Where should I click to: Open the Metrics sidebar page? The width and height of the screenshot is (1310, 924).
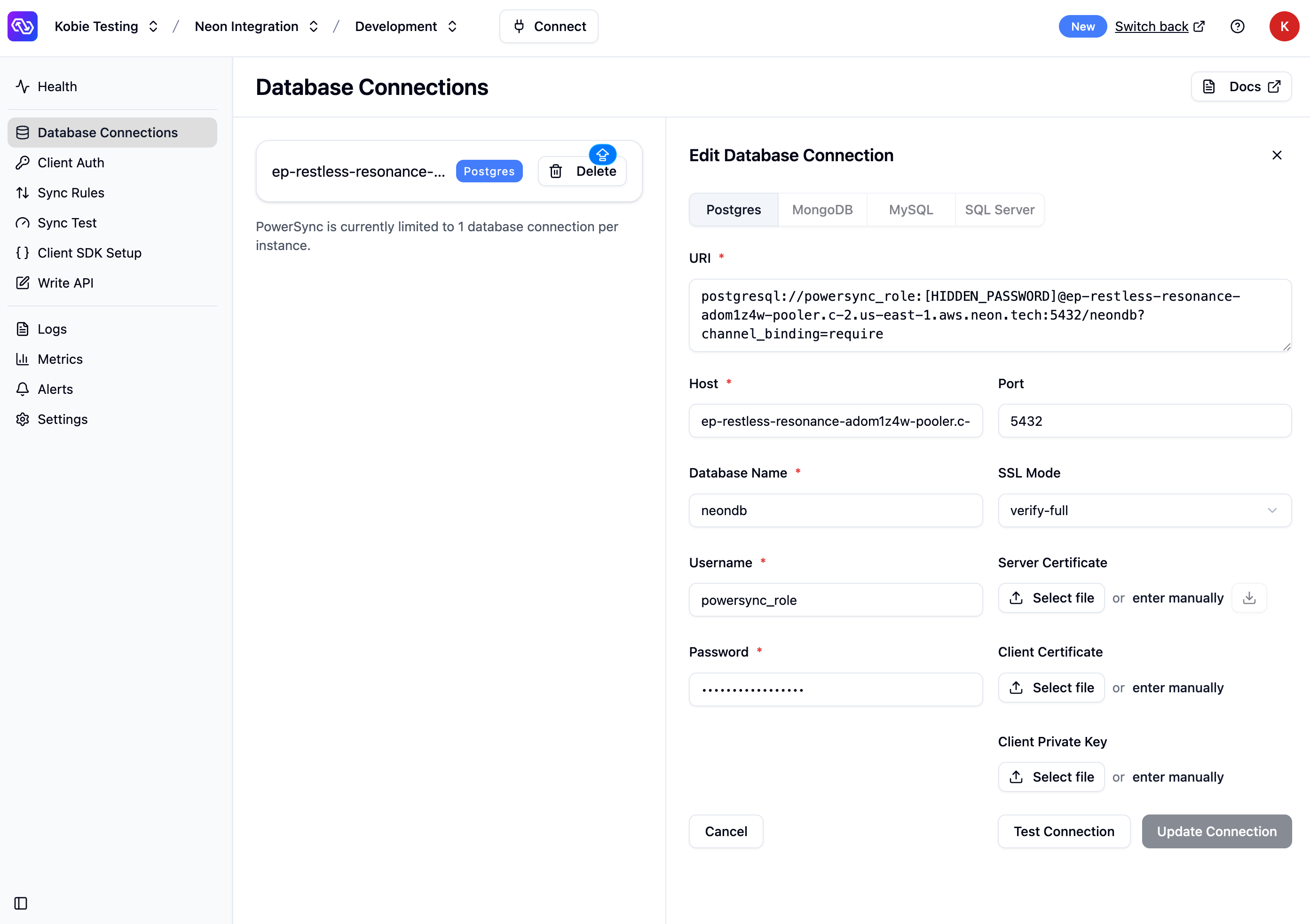tap(112, 359)
